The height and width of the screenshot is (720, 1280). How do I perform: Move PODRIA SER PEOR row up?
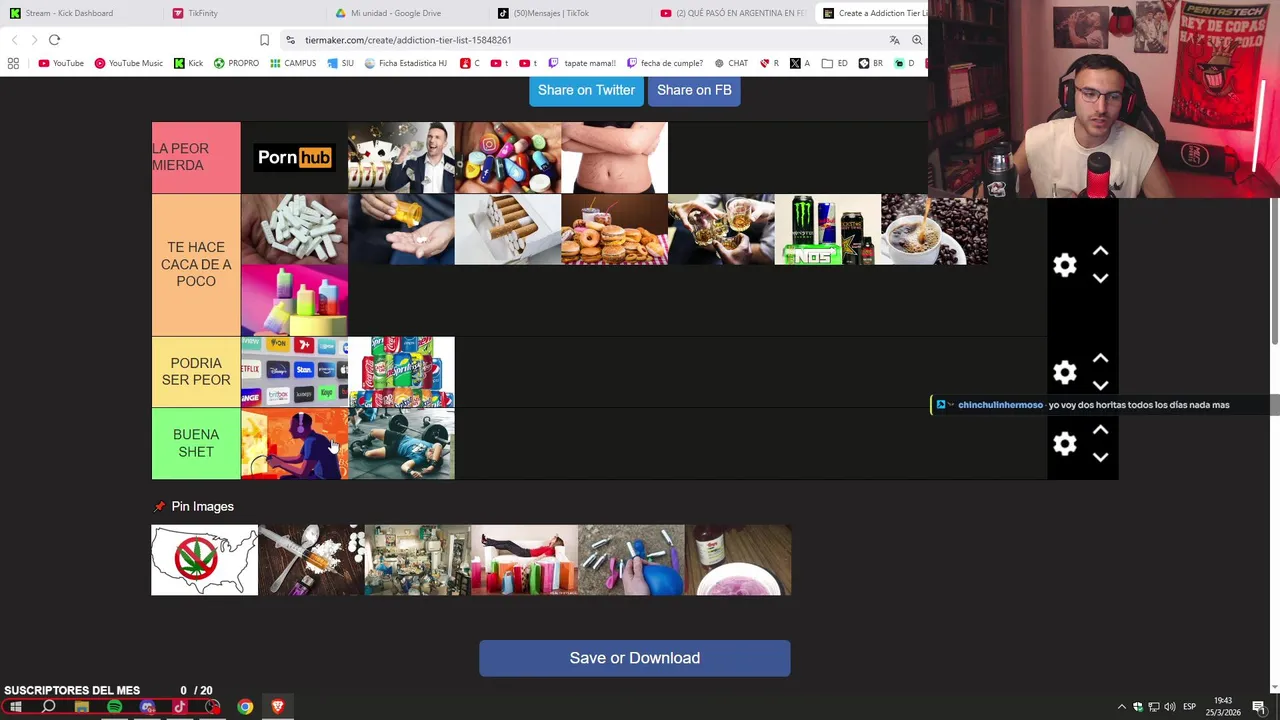click(1100, 358)
